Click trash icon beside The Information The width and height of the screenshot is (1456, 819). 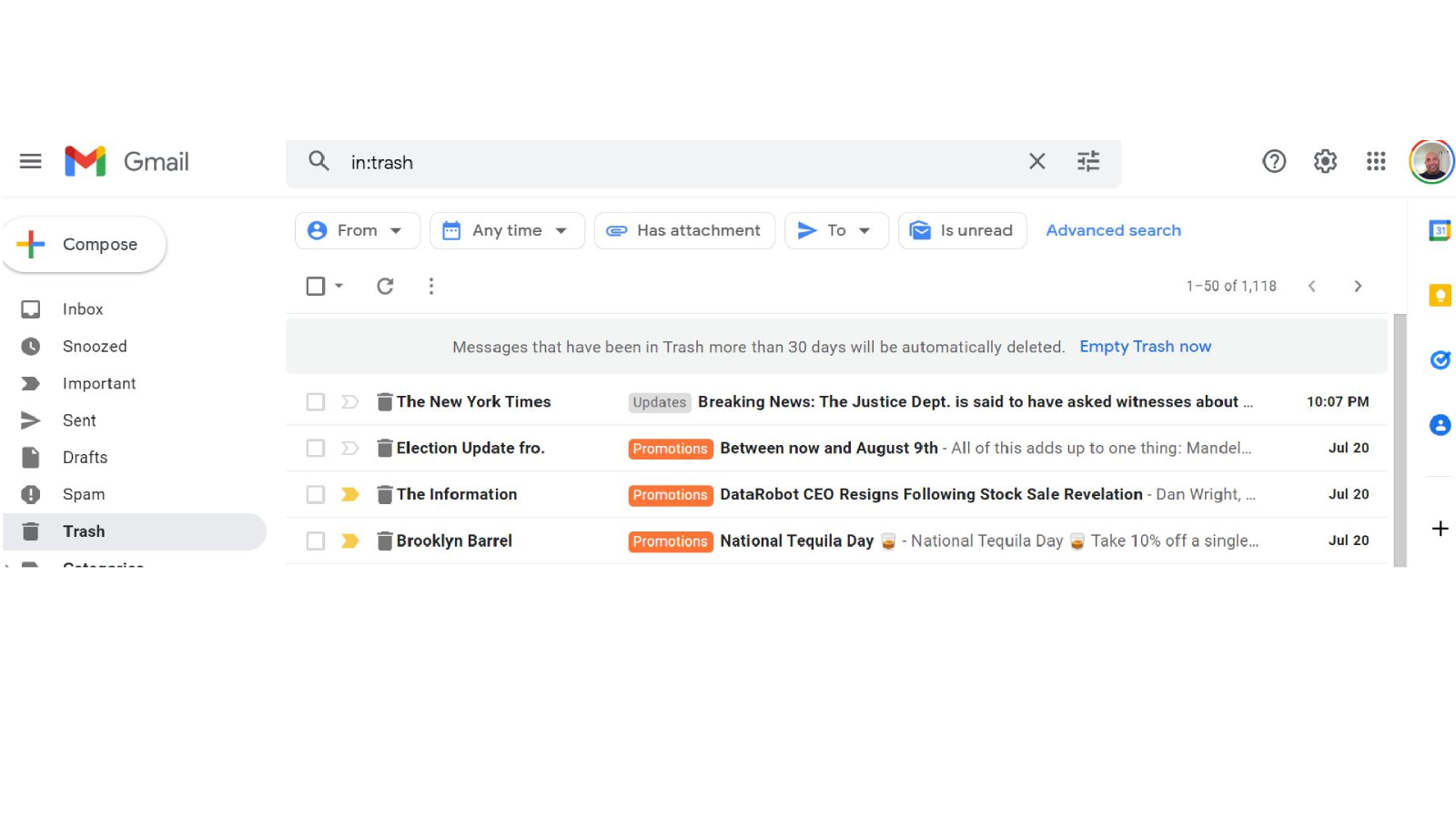pyautogui.click(x=385, y=495)
